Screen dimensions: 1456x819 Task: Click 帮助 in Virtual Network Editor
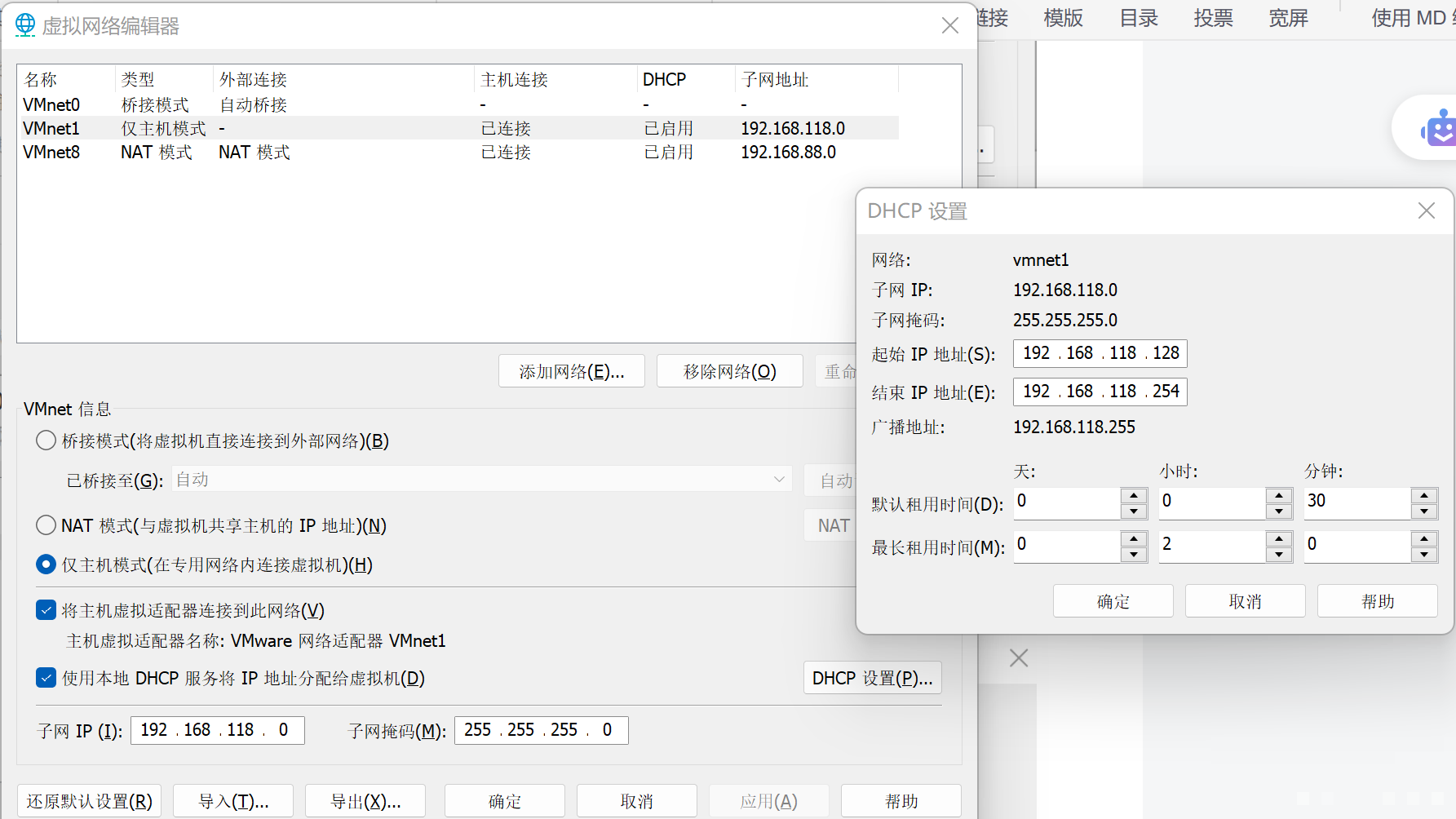click(x=901, y=801)
